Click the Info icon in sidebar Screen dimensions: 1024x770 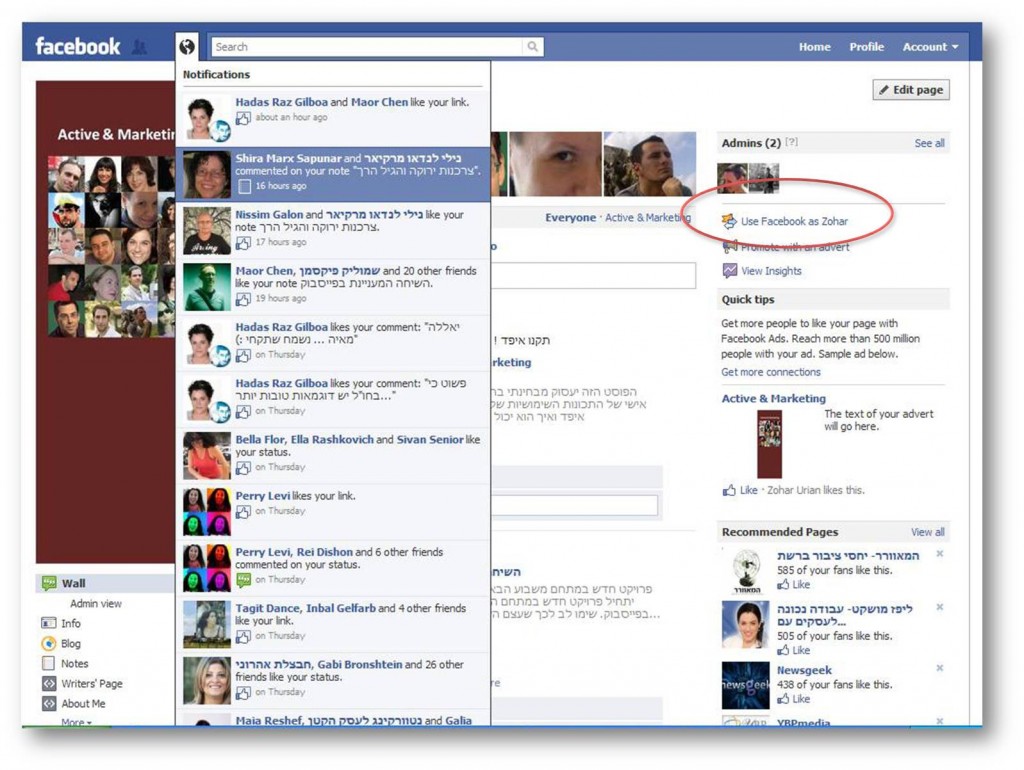click(48, 623)
